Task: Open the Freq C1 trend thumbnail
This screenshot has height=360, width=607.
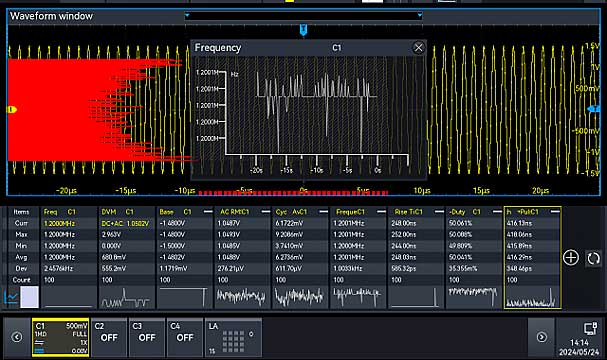Action: coord(69,297)
